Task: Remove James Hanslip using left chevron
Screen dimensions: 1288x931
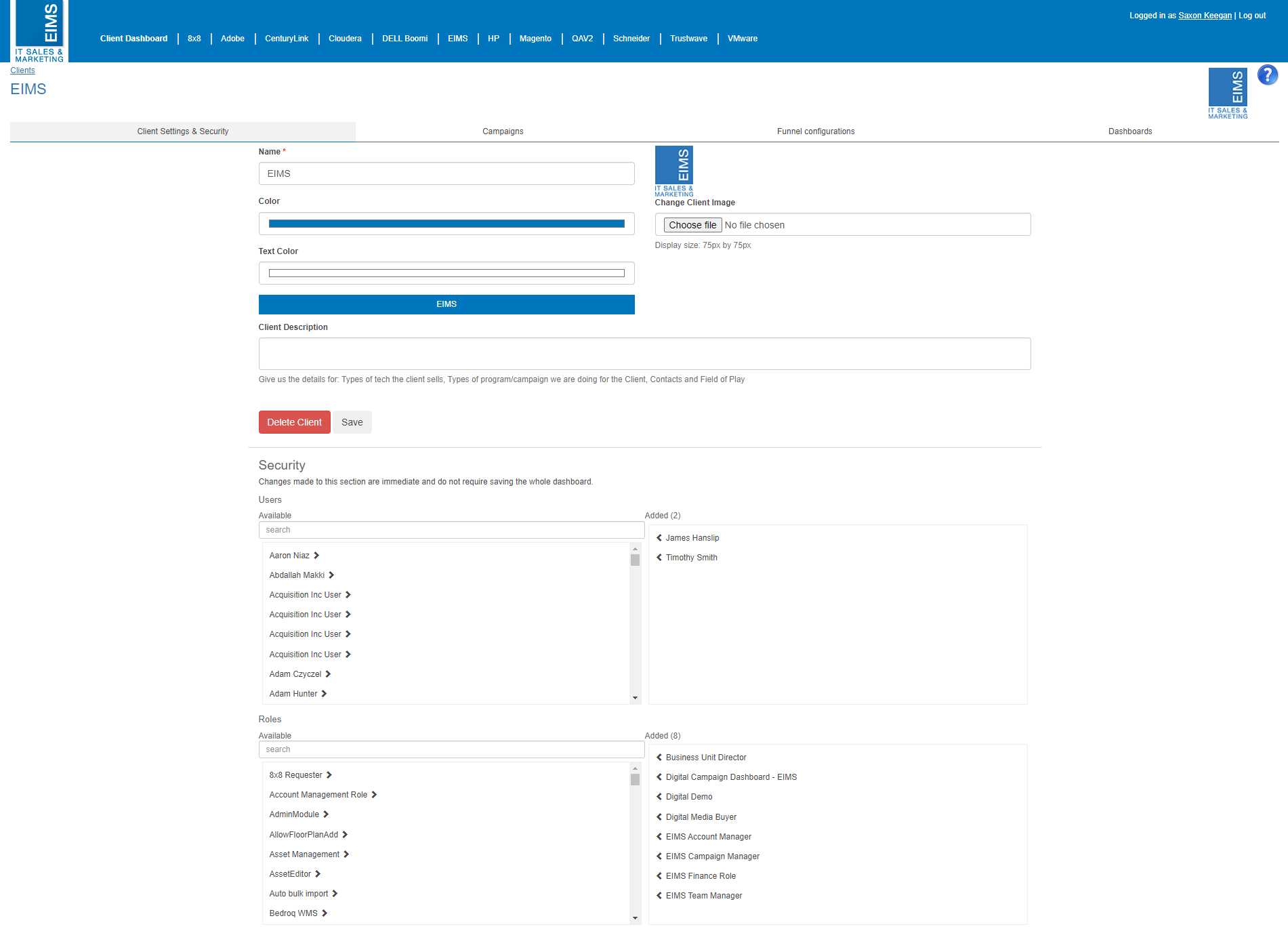Action: 659,538
